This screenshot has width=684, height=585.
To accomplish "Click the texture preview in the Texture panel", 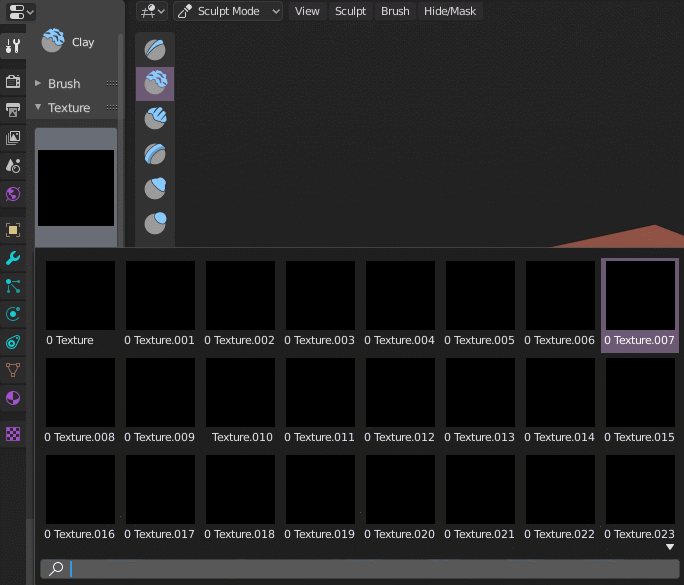I will coord(76,188).
